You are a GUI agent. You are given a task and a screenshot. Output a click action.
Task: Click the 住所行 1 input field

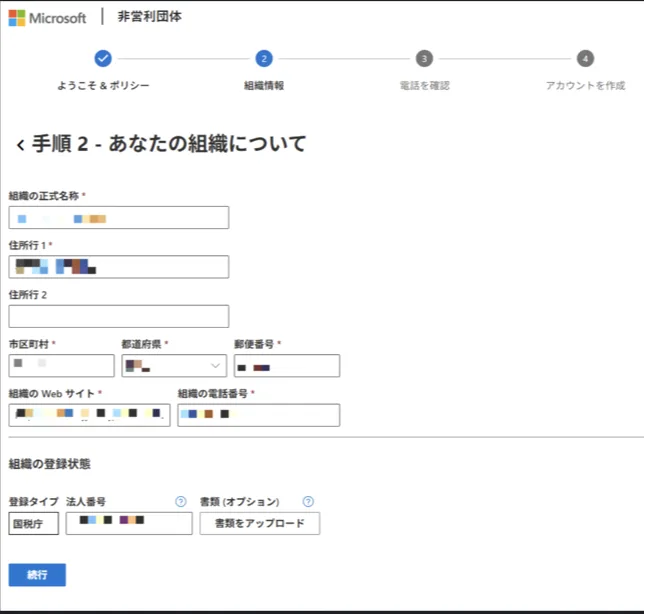(119, 267)
